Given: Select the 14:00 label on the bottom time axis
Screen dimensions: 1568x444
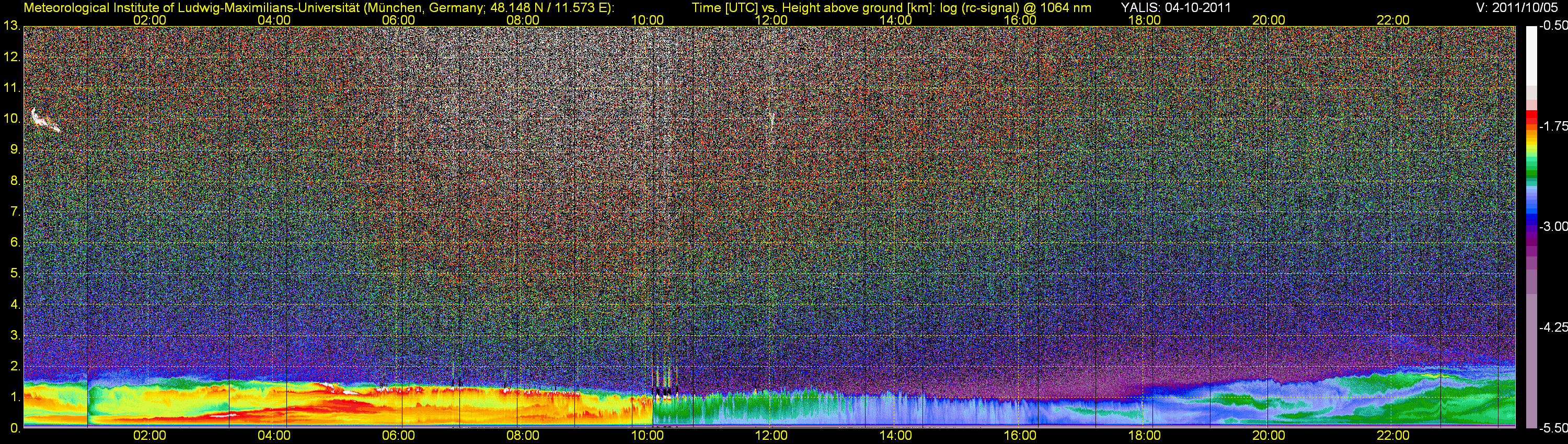Looking at the screenshot, I should pyautogui.click(x=895, y=436).
